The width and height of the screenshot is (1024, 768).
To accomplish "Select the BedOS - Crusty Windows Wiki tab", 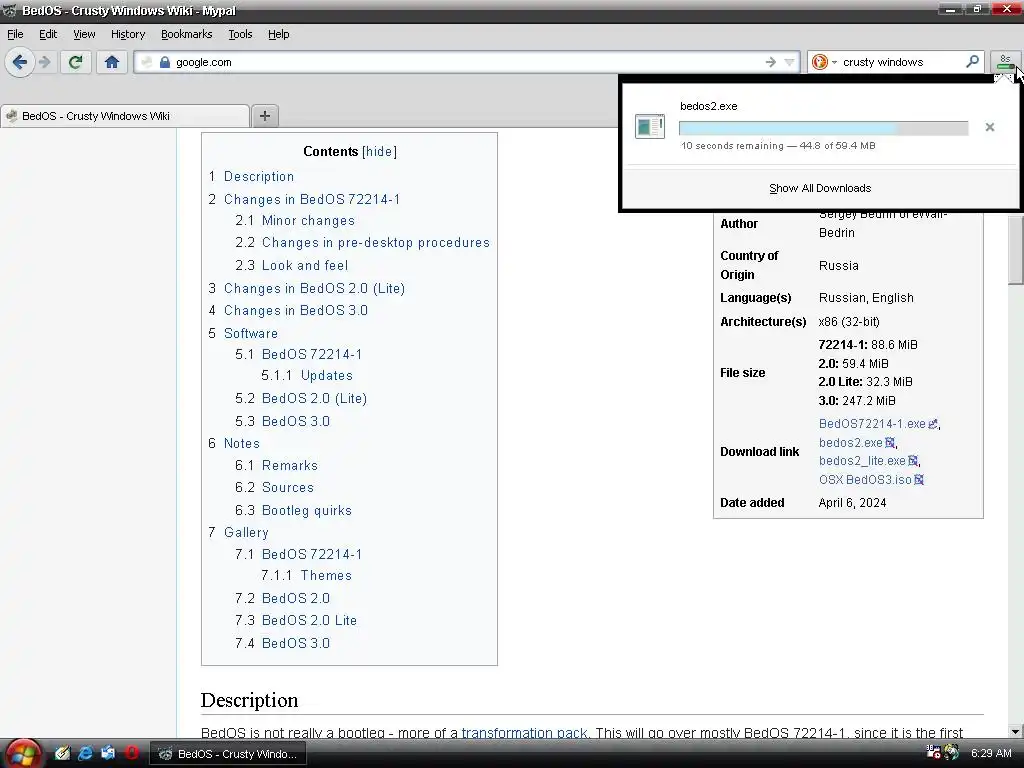I will (125, 116).
